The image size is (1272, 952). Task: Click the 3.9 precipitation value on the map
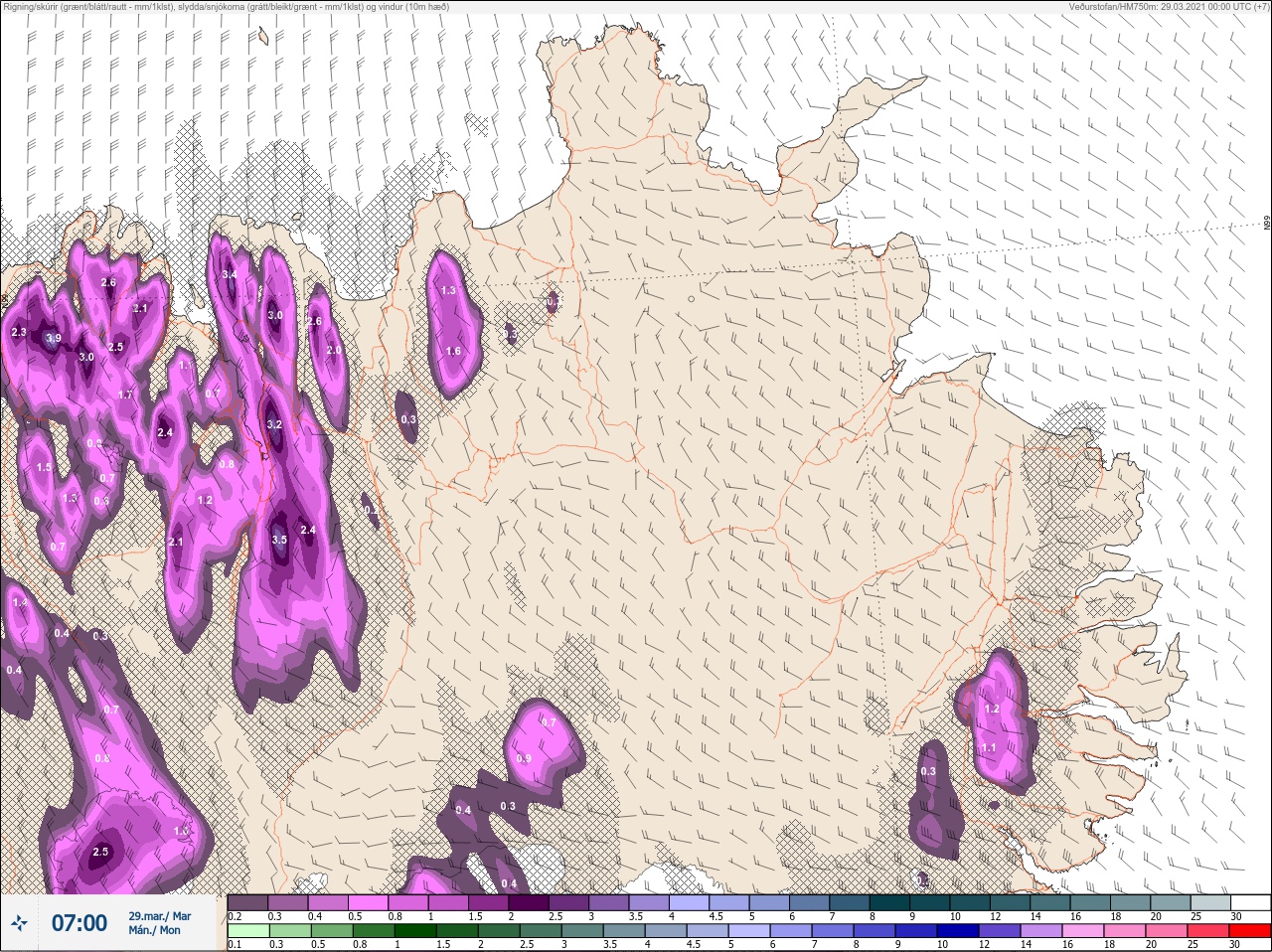click(54, 338)
